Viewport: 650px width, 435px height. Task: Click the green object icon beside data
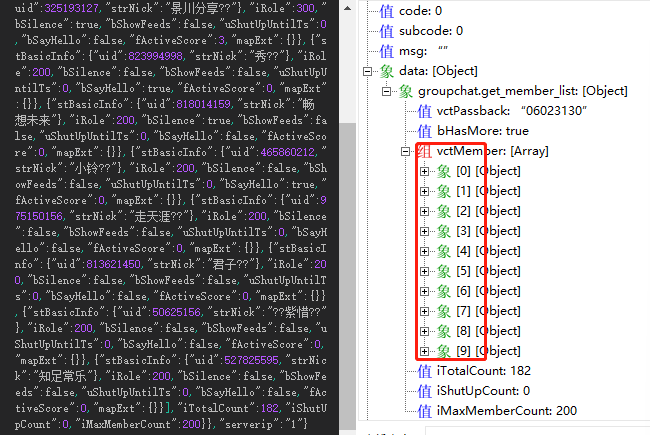point(386,71)
